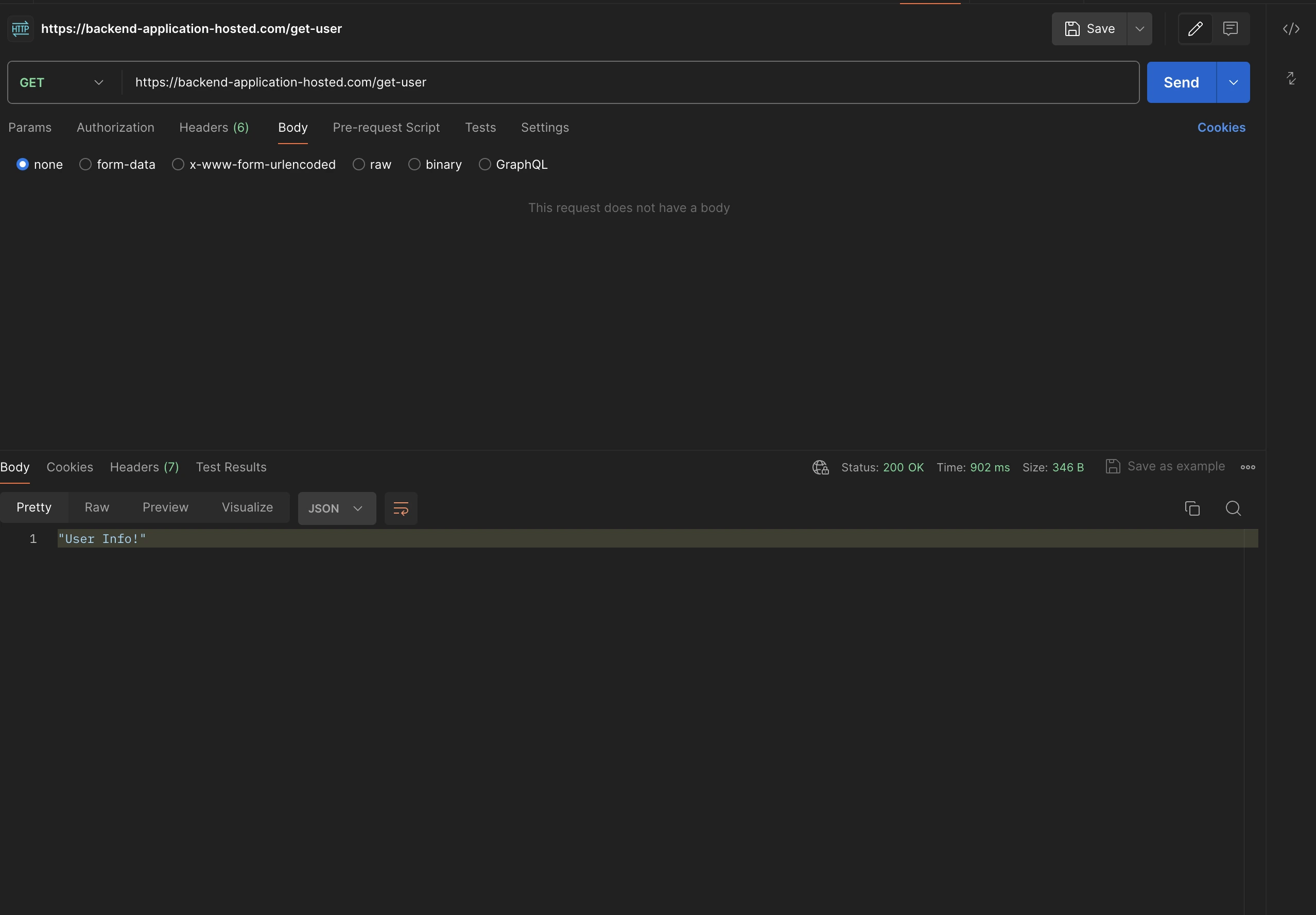Switch response view to Pretty
The height and width of the screenshot is (915, 1316).
coord(34,507)
